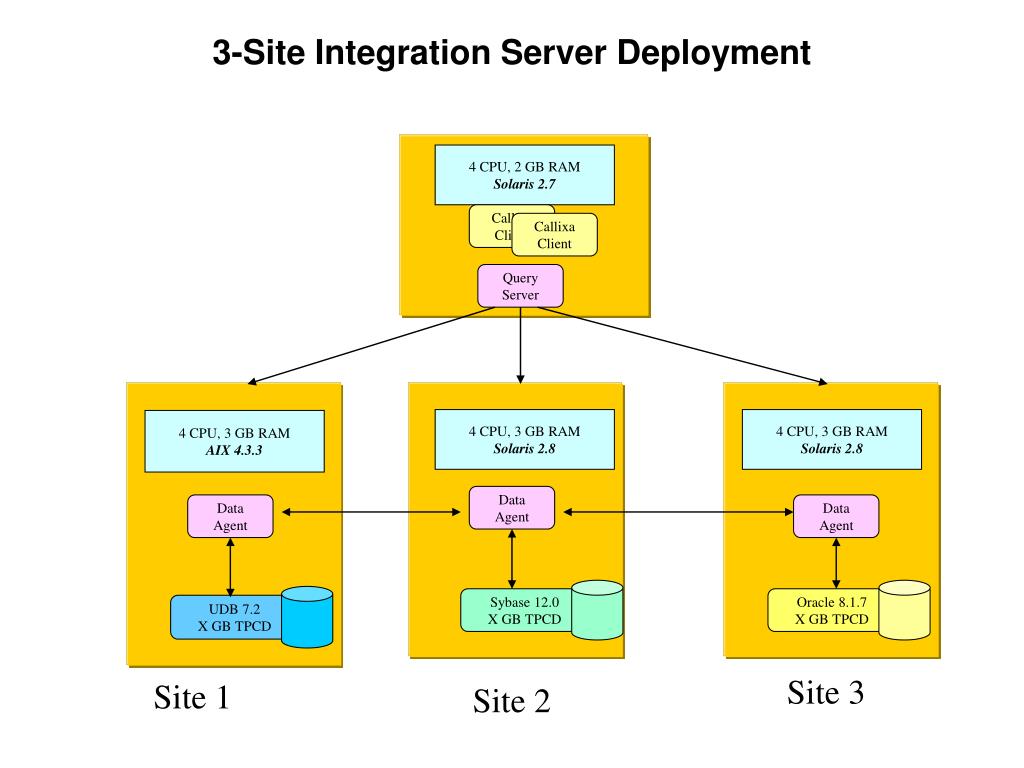1024x768 pixels.
Task: Click the 'Oracle 8.1.7 X GB TPCD' label
Action: click(x=824, y=611)
